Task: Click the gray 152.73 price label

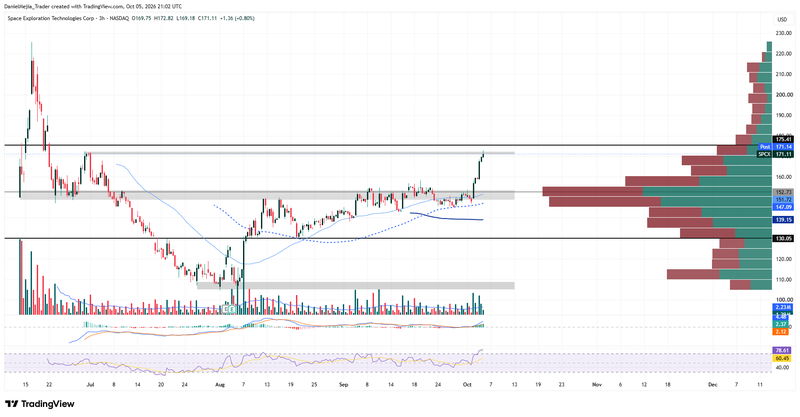Action: coord(783,192)
